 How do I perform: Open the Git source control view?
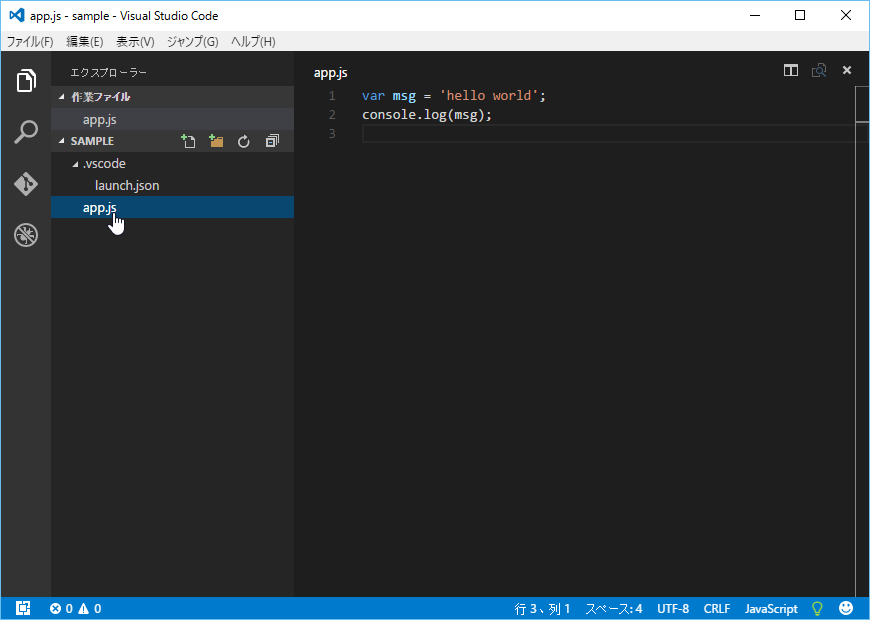[26, 184]
